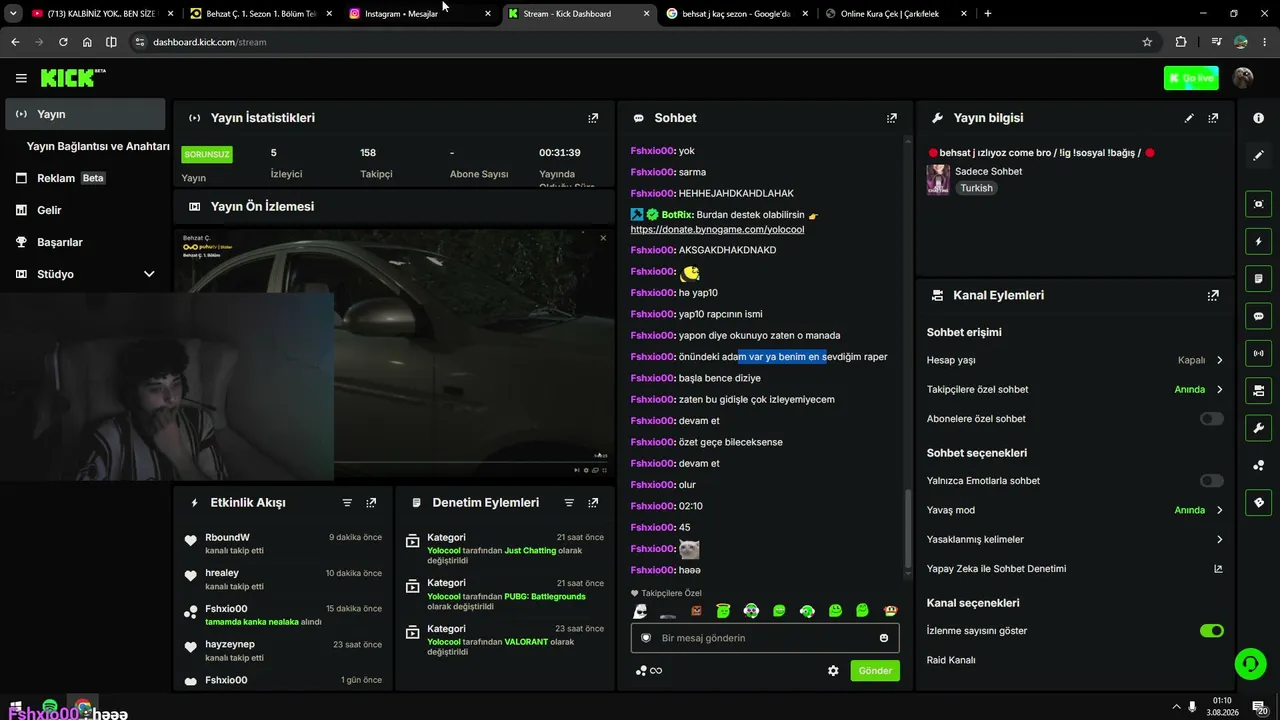Open Reklam in the left sidebar

85,178
